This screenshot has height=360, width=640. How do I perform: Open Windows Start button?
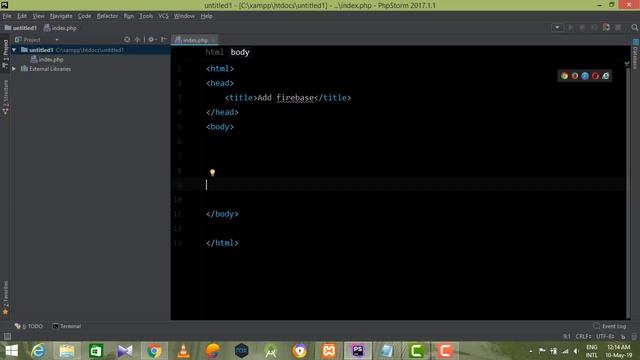pyautogui.click(x=11, y=351)
